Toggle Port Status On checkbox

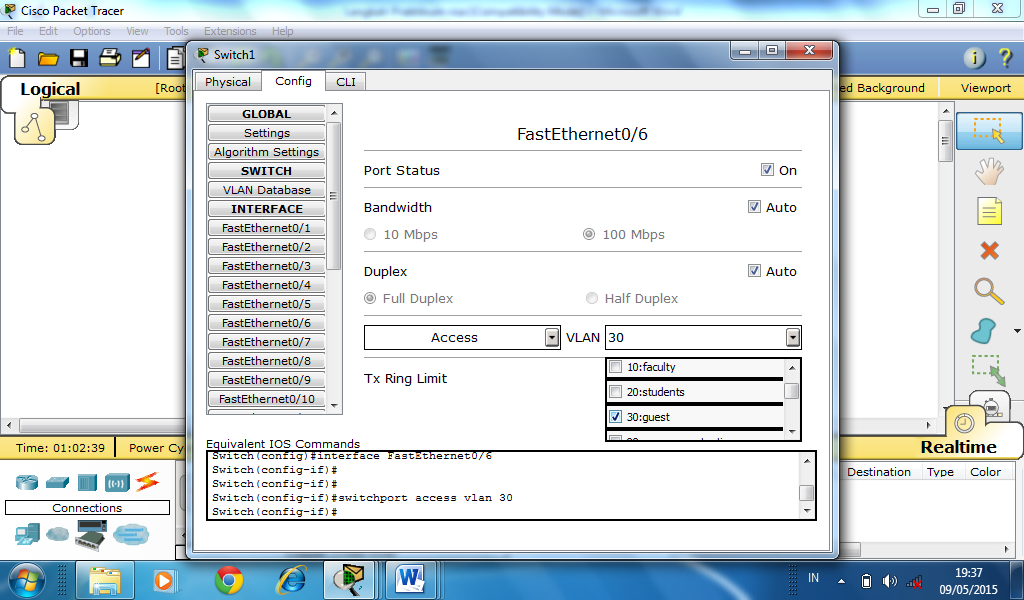pyautogui.click(x=767, y=170)
